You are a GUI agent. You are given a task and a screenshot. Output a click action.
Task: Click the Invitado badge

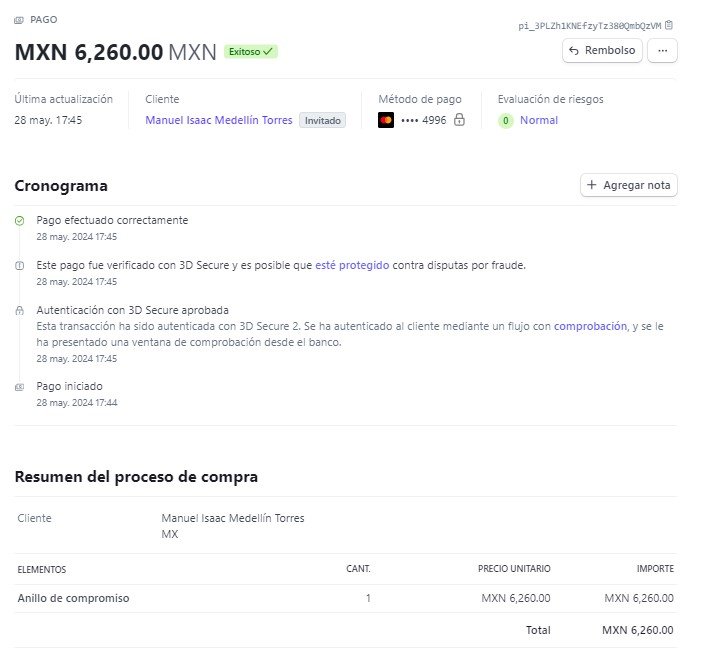click(x=322, y=120)
